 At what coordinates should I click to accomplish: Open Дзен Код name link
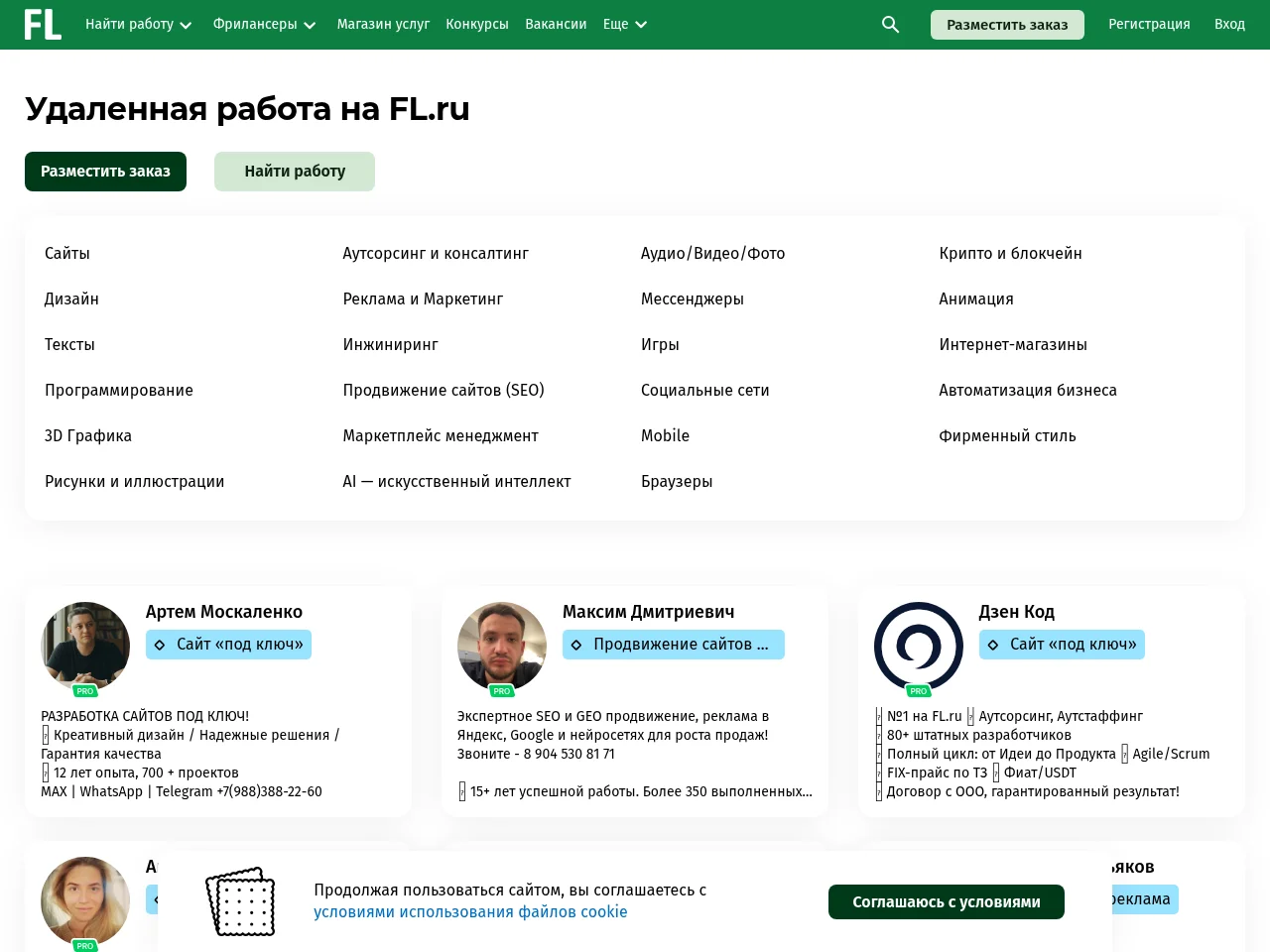[x=1017, y=612]
